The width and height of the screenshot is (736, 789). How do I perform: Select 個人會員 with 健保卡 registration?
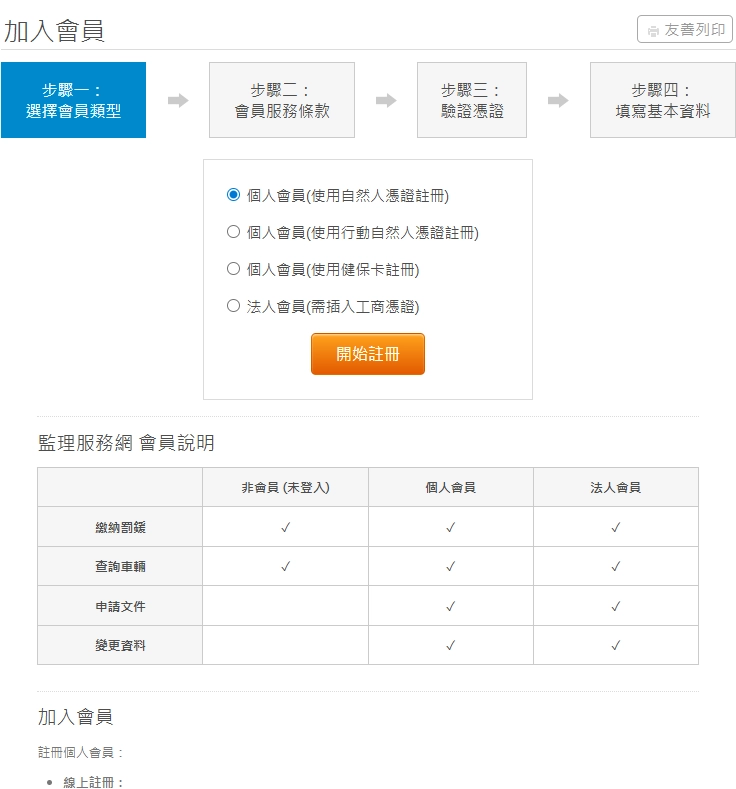tap(234, 269)
